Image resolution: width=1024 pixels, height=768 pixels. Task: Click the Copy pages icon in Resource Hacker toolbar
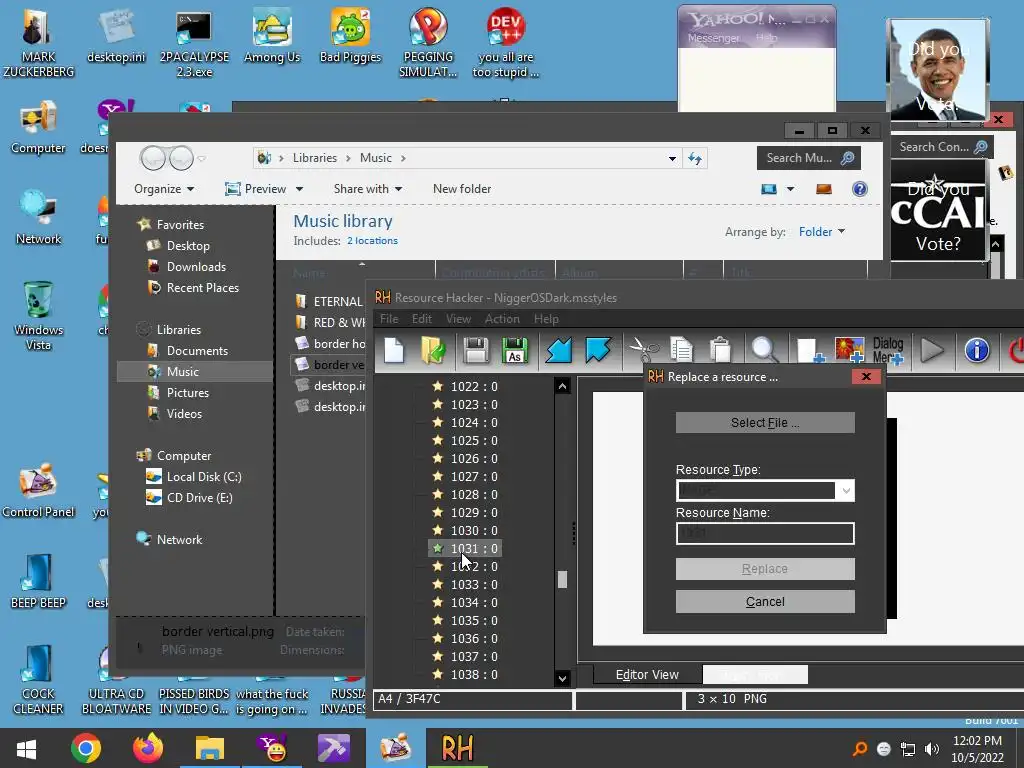tap(681, 350)
